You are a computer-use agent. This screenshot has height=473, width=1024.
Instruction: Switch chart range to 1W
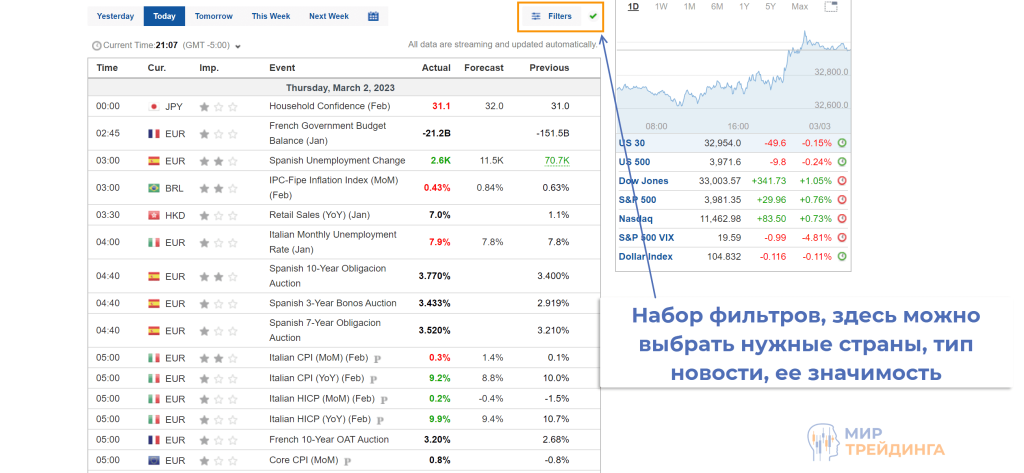(x=661, y=7)
